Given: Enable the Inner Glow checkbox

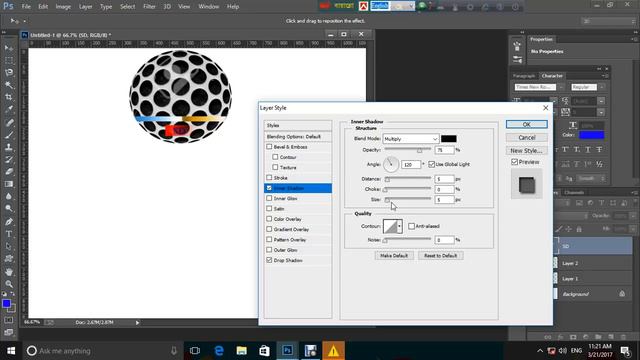Looking at the screenshot, I should point(269,198).
